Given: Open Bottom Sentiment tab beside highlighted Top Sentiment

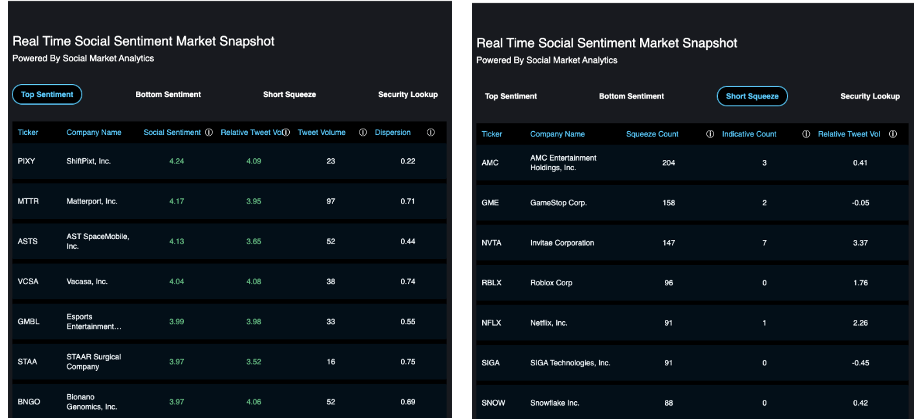Looking at the screenshot, I should click(x=168, y=94).
